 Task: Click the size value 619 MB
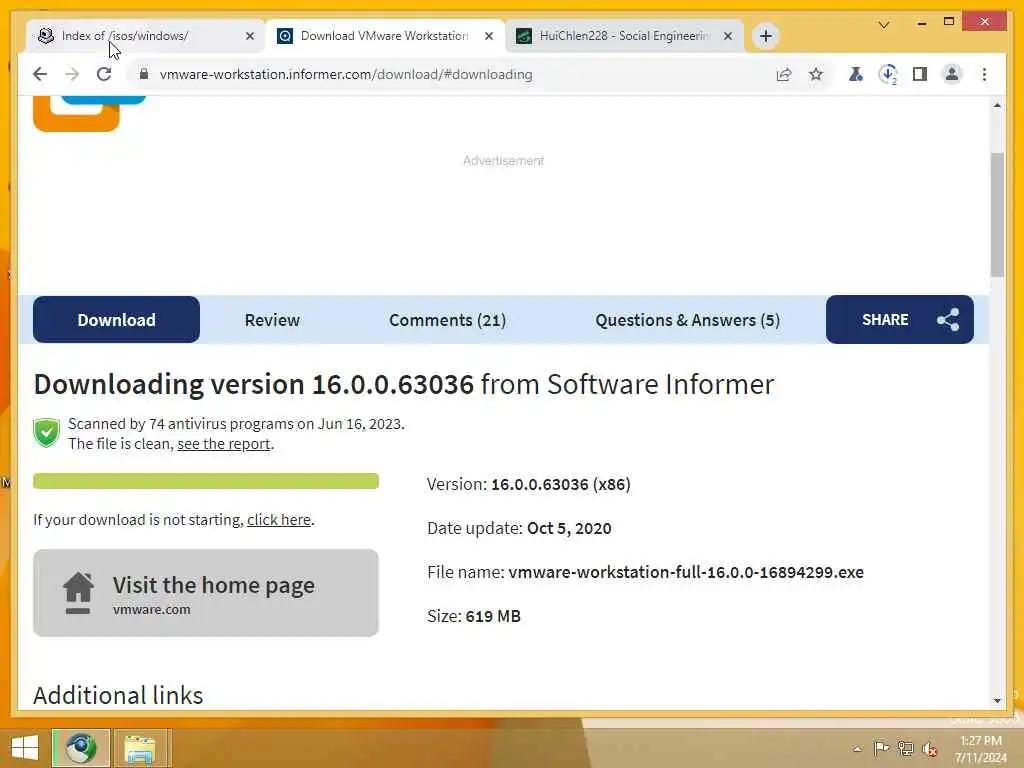[493, 616]
